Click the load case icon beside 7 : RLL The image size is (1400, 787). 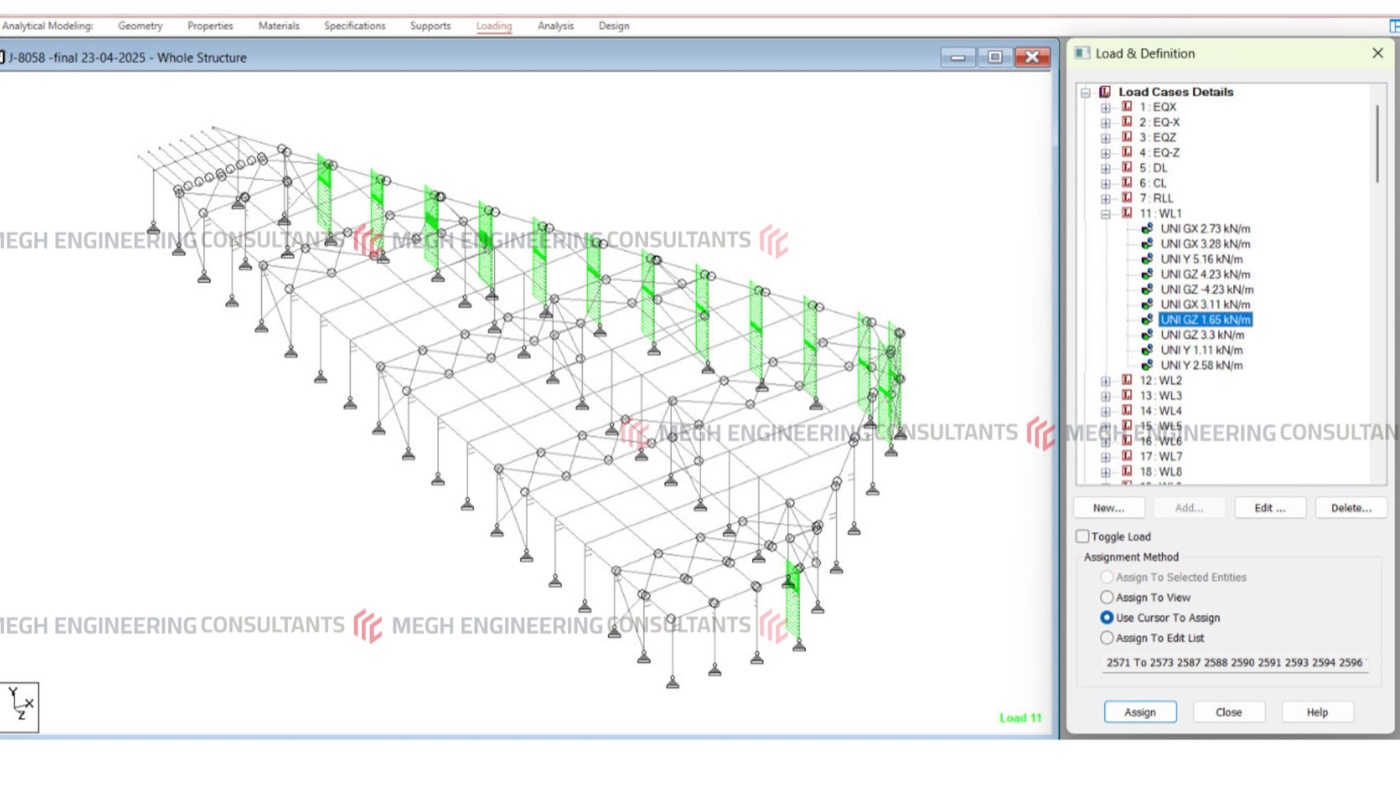click(x=1127, y=198)
